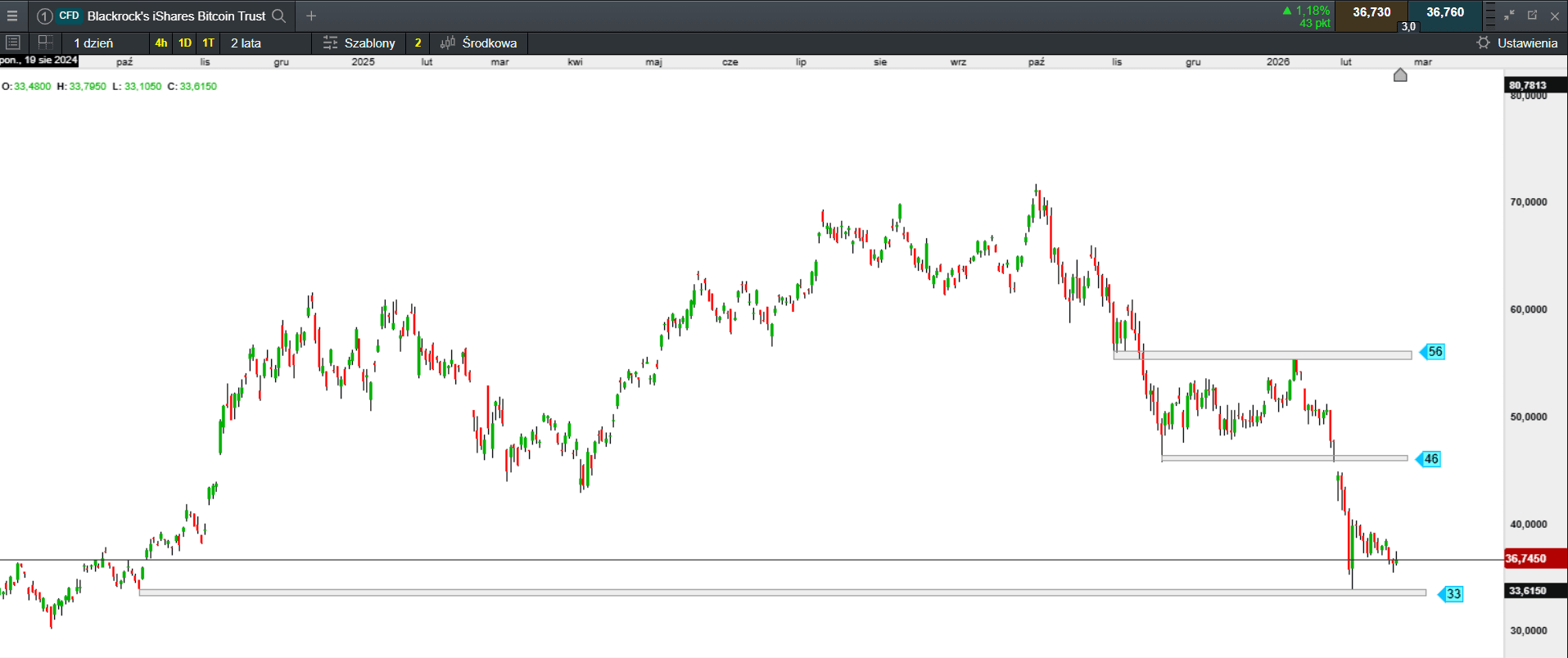
Task: Select the Blackrock's iShares Bitcoin Trust tab
Action: click(176, 16)
